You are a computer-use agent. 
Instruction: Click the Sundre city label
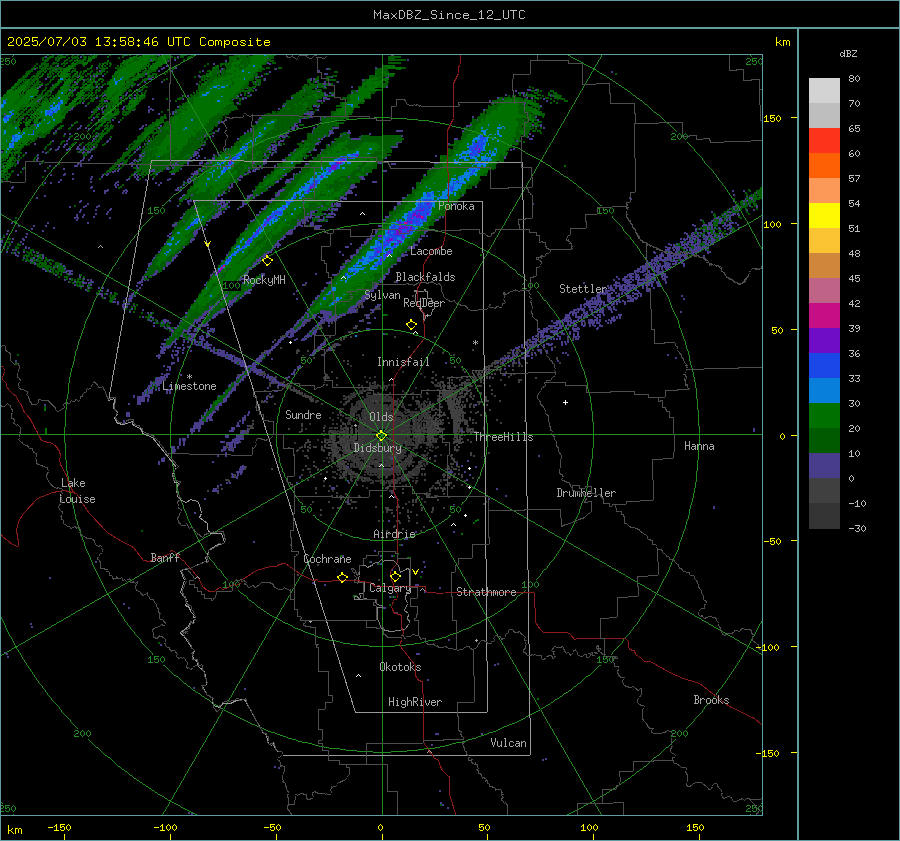click(303, 414)
